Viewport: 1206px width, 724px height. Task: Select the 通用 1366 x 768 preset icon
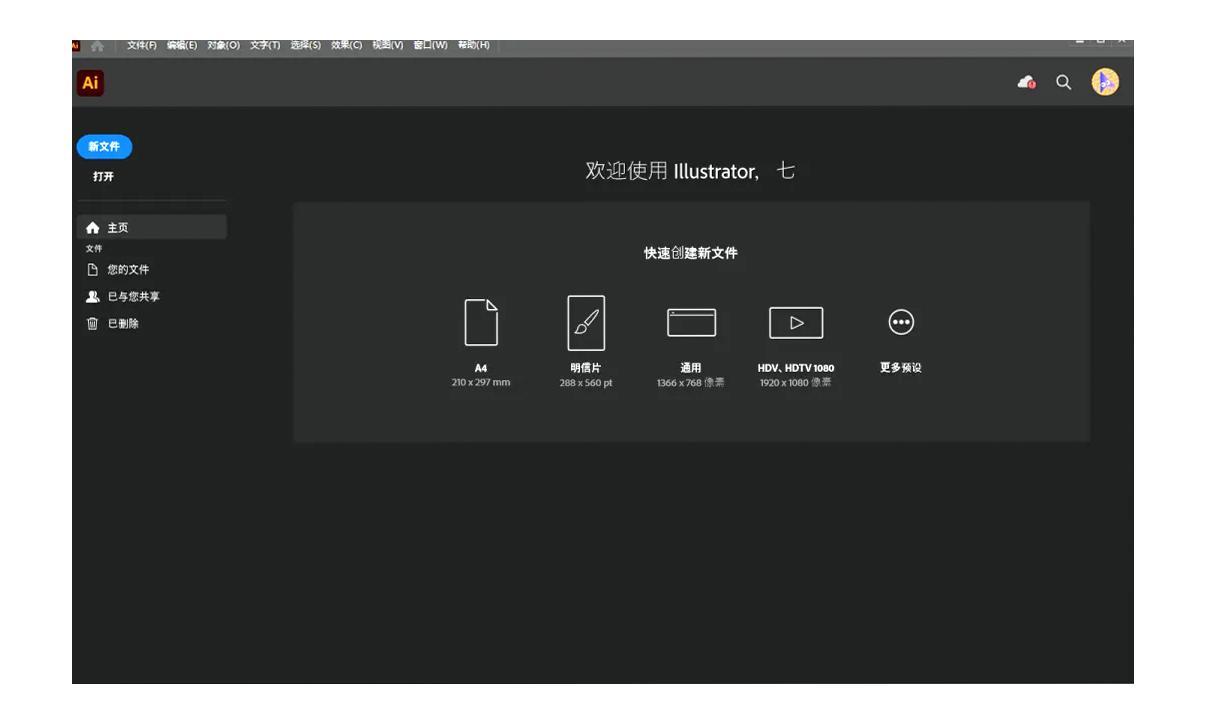pyautogui.click(x=691, y=322)
